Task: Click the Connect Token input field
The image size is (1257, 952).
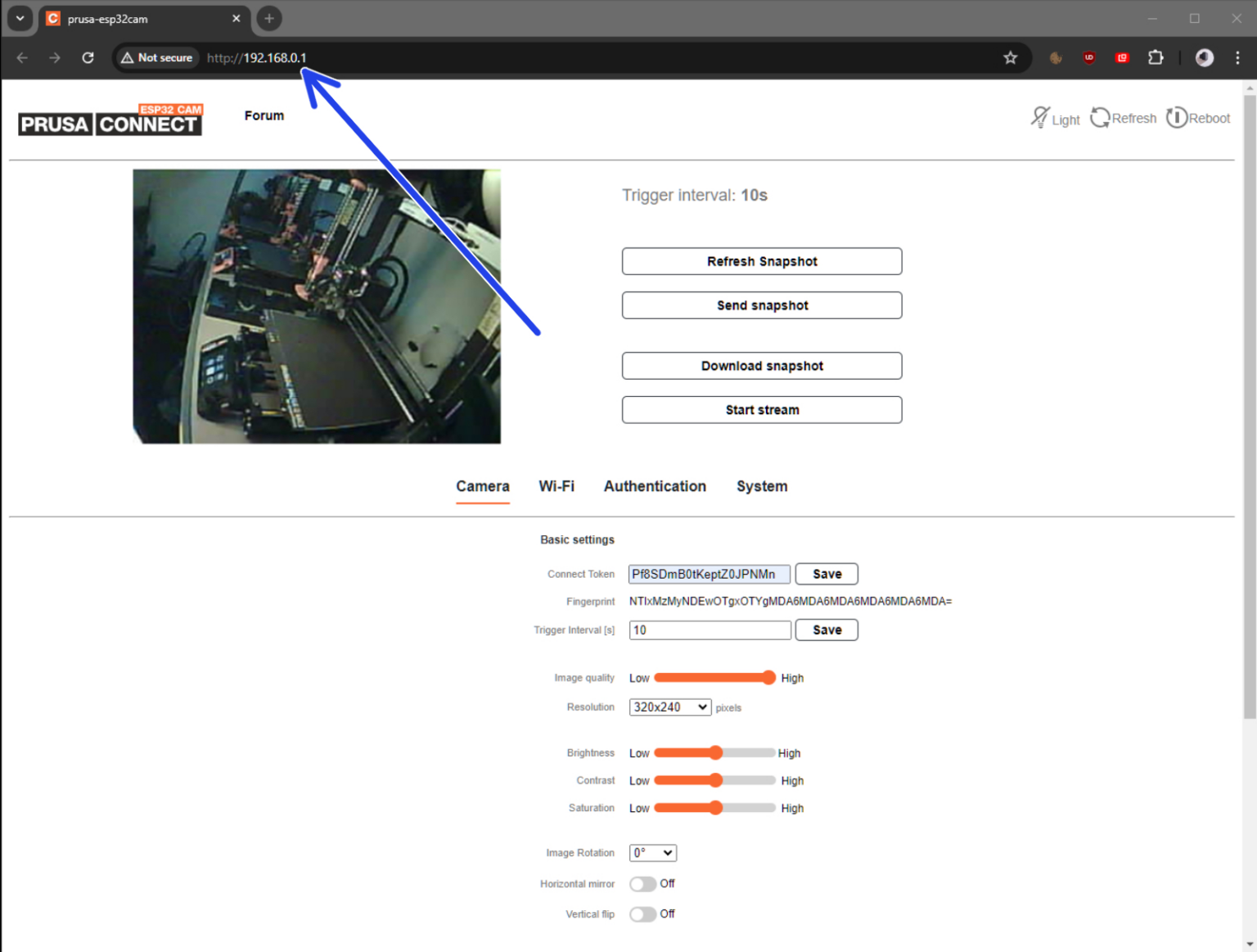Action: 709,574
